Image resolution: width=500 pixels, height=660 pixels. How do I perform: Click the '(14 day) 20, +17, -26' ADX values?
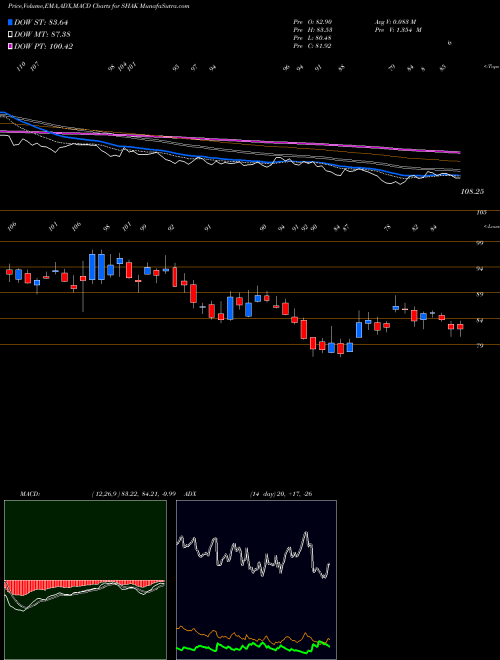click(x=281, y=494)
